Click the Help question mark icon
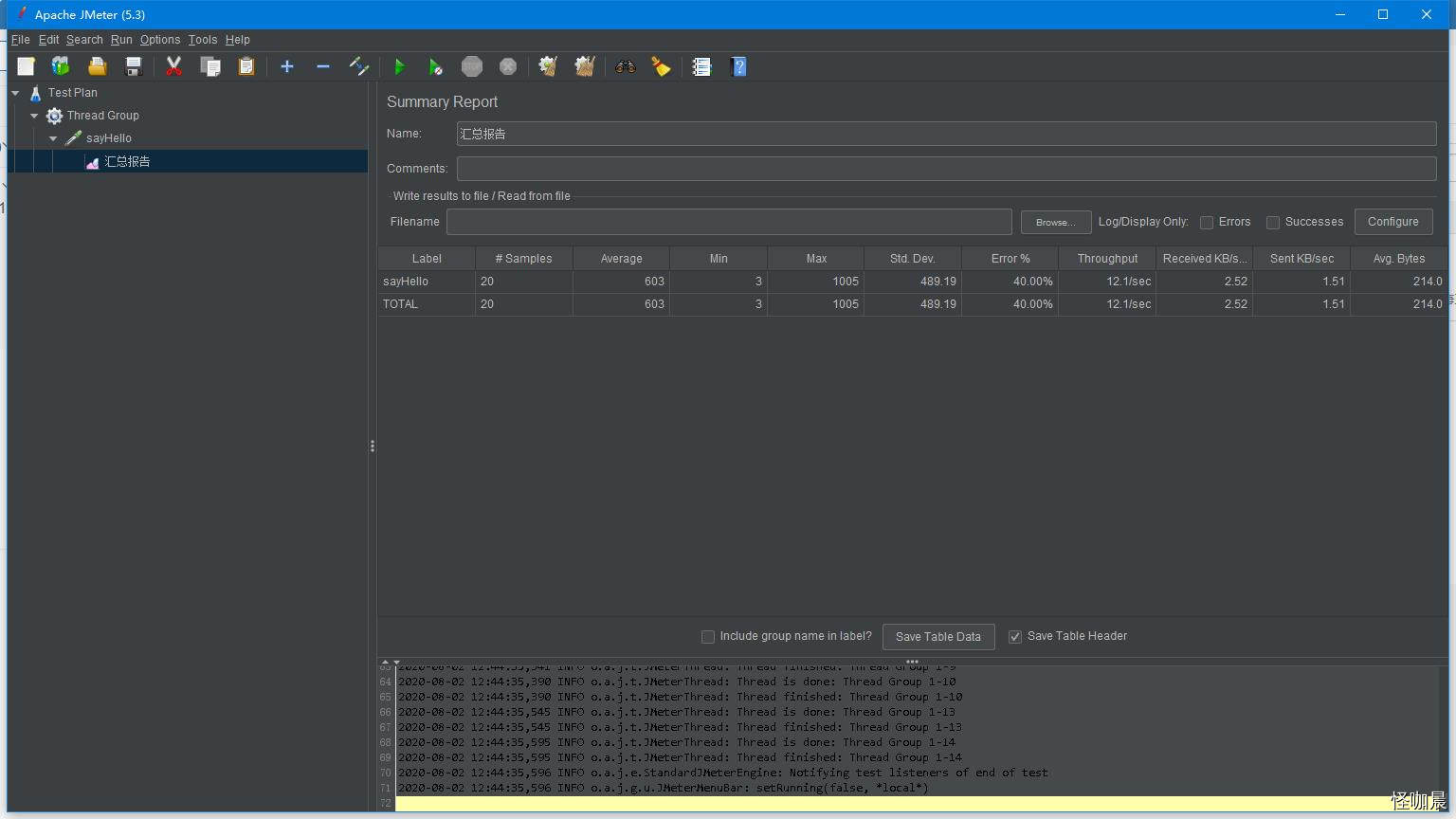 click(x=739, y=66)
